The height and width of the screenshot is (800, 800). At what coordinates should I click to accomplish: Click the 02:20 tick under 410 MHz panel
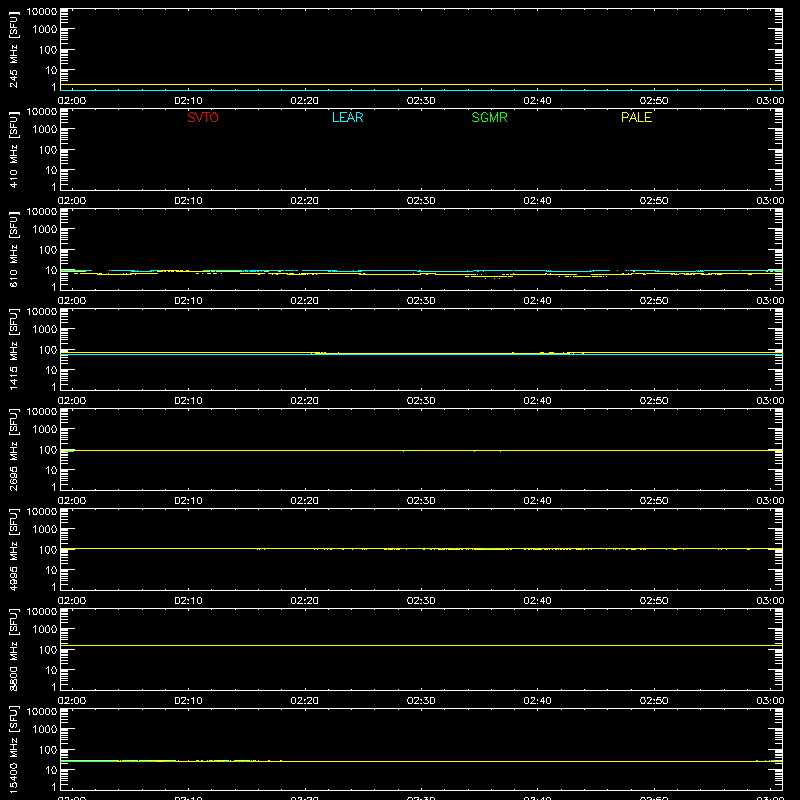[305, 201]
